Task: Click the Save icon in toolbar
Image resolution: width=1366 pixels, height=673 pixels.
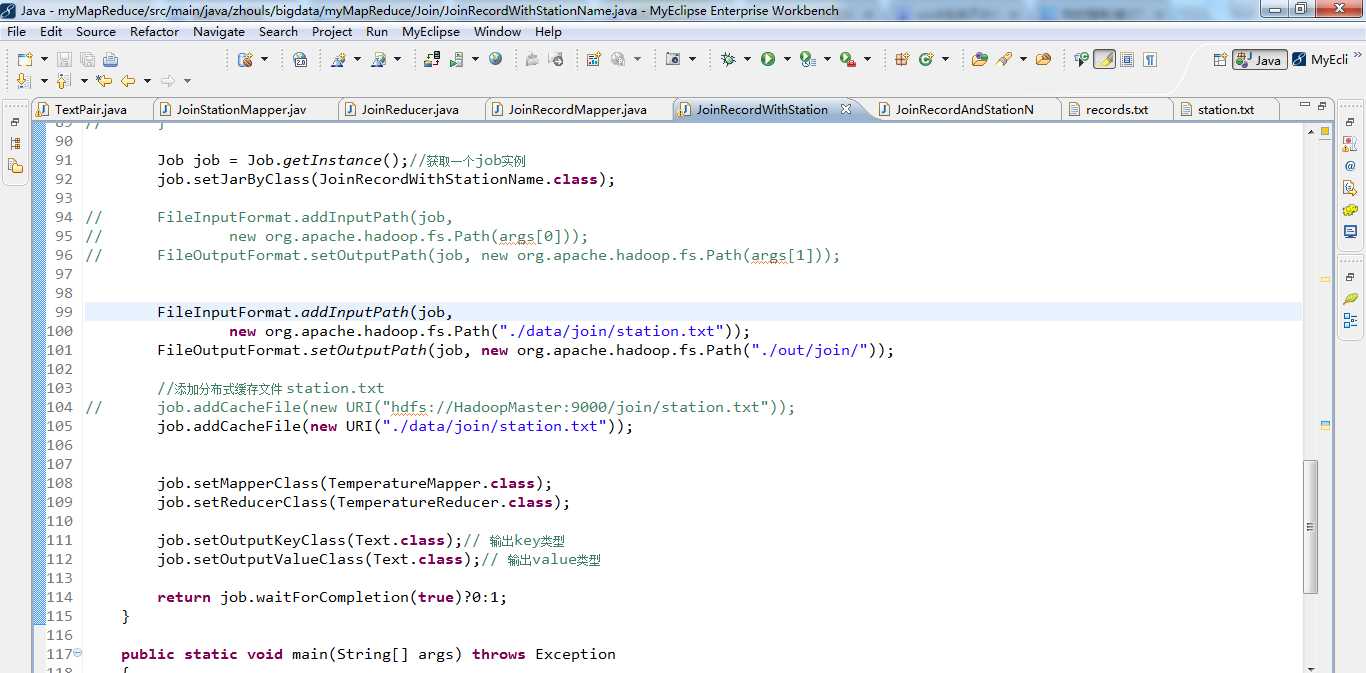Action: [63, 60]
